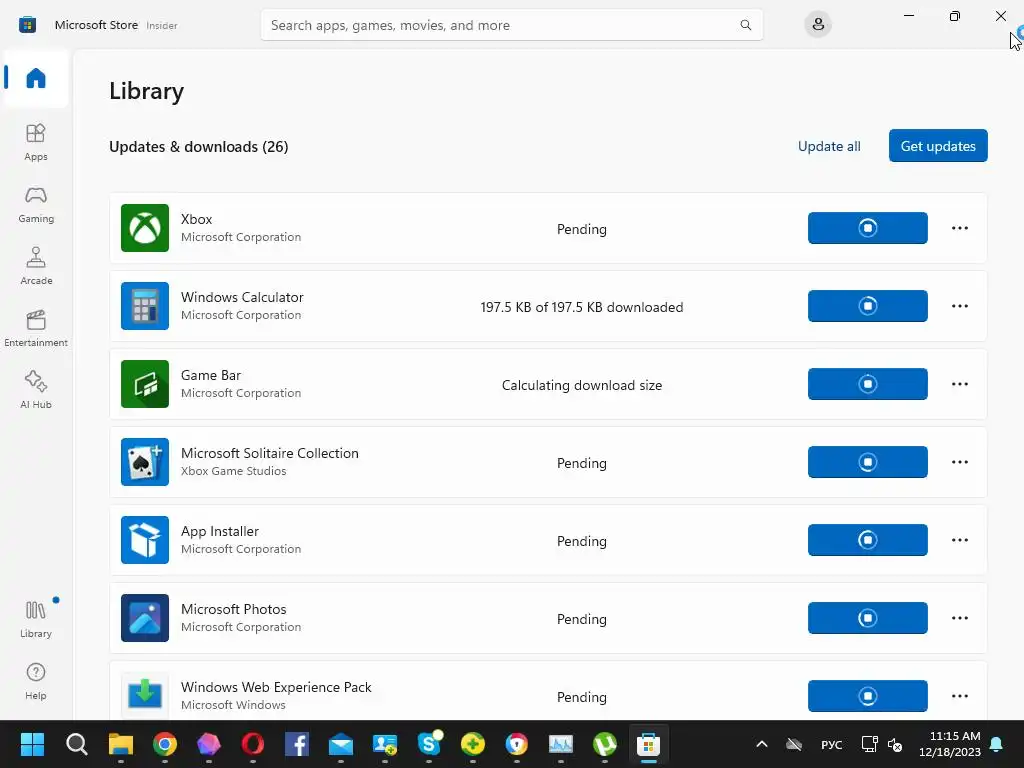Click the Windows Calculator app icon
The height and width of the screenshot is (768, 1024).
pos(145,306)
